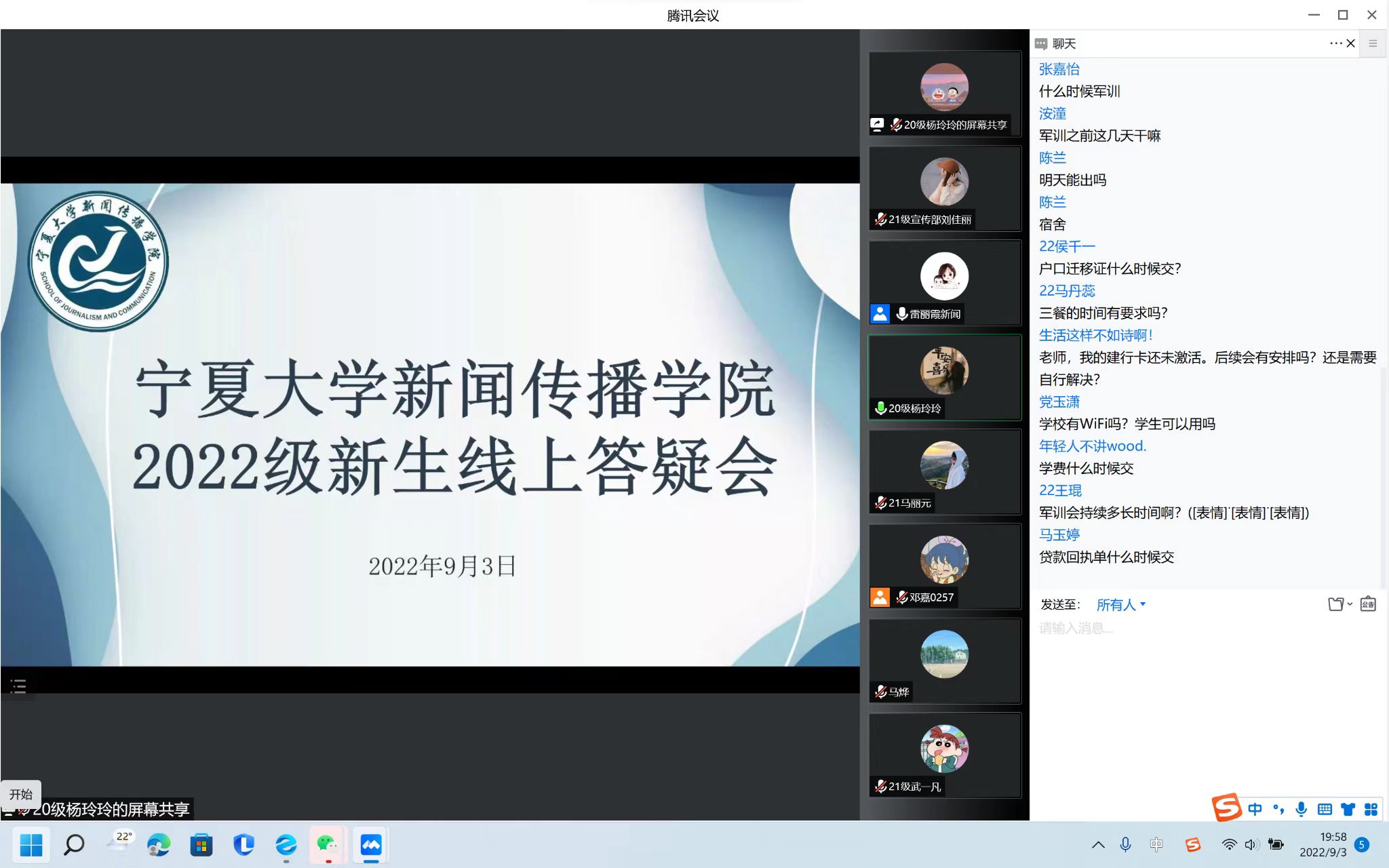
Task: Click the slide outline list icon
Action: pyautogui.click(x=18, y=686)
